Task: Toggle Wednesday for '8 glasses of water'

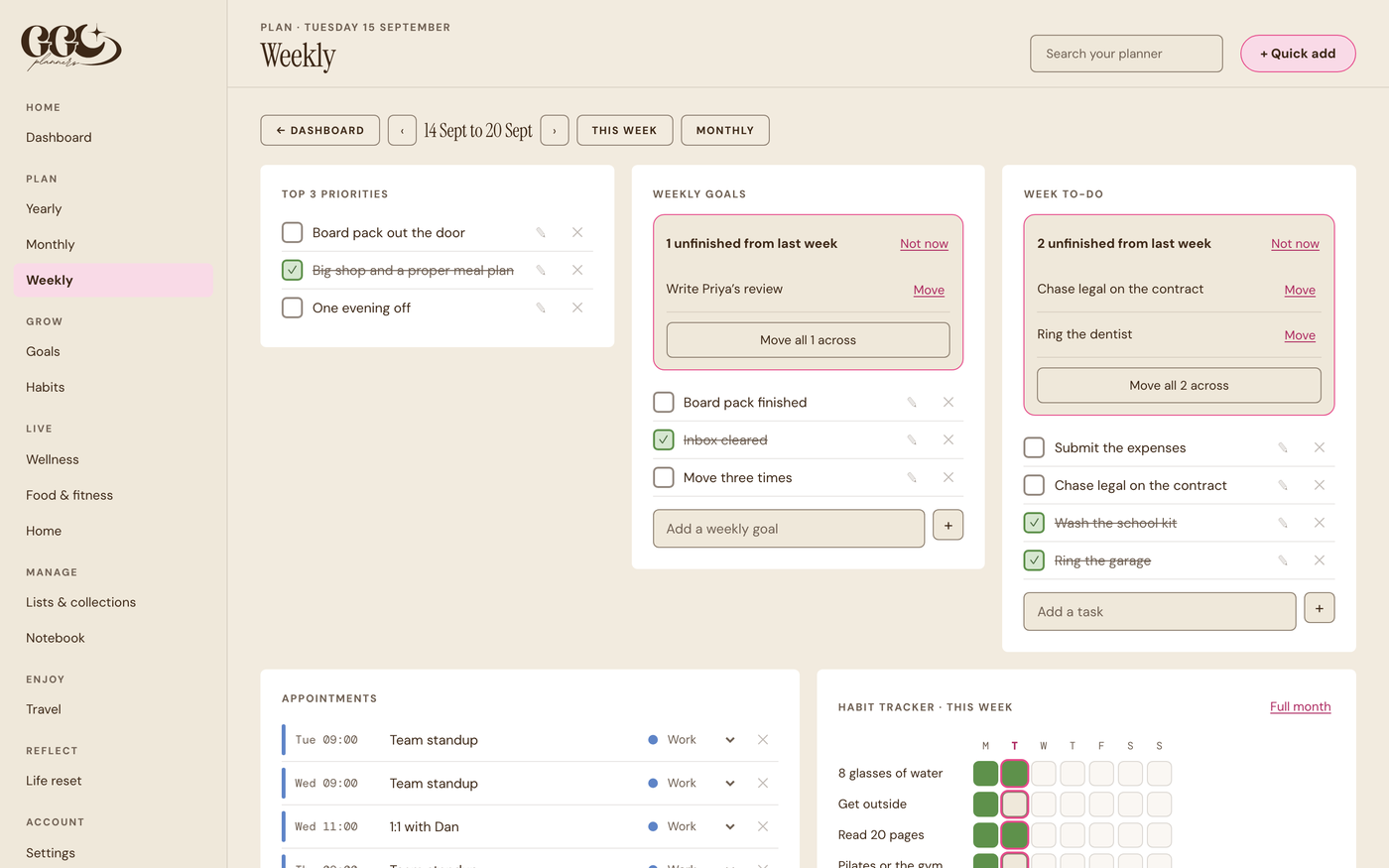Action: pyautogui.click(x=1044, y=773)
